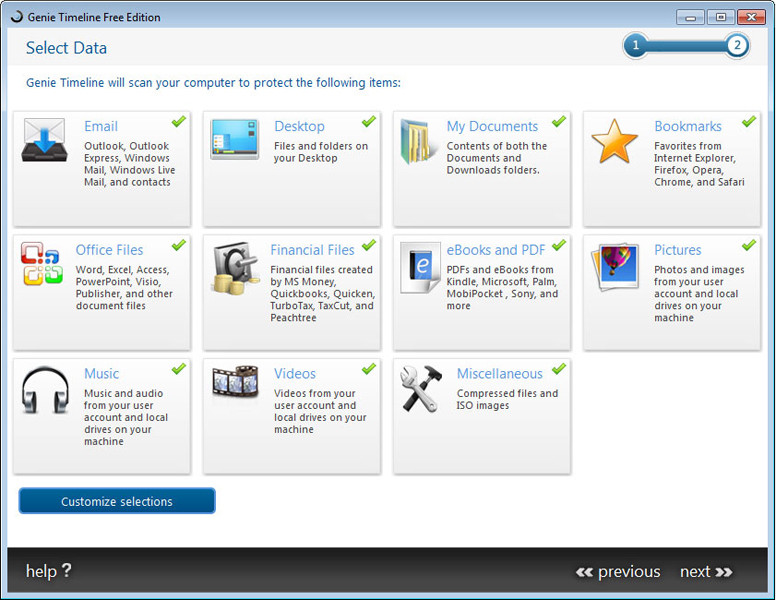Image resolution: width=776 pixels, height=600 pixels.
Task: Click the Videos heading
Action: (295, 374)
